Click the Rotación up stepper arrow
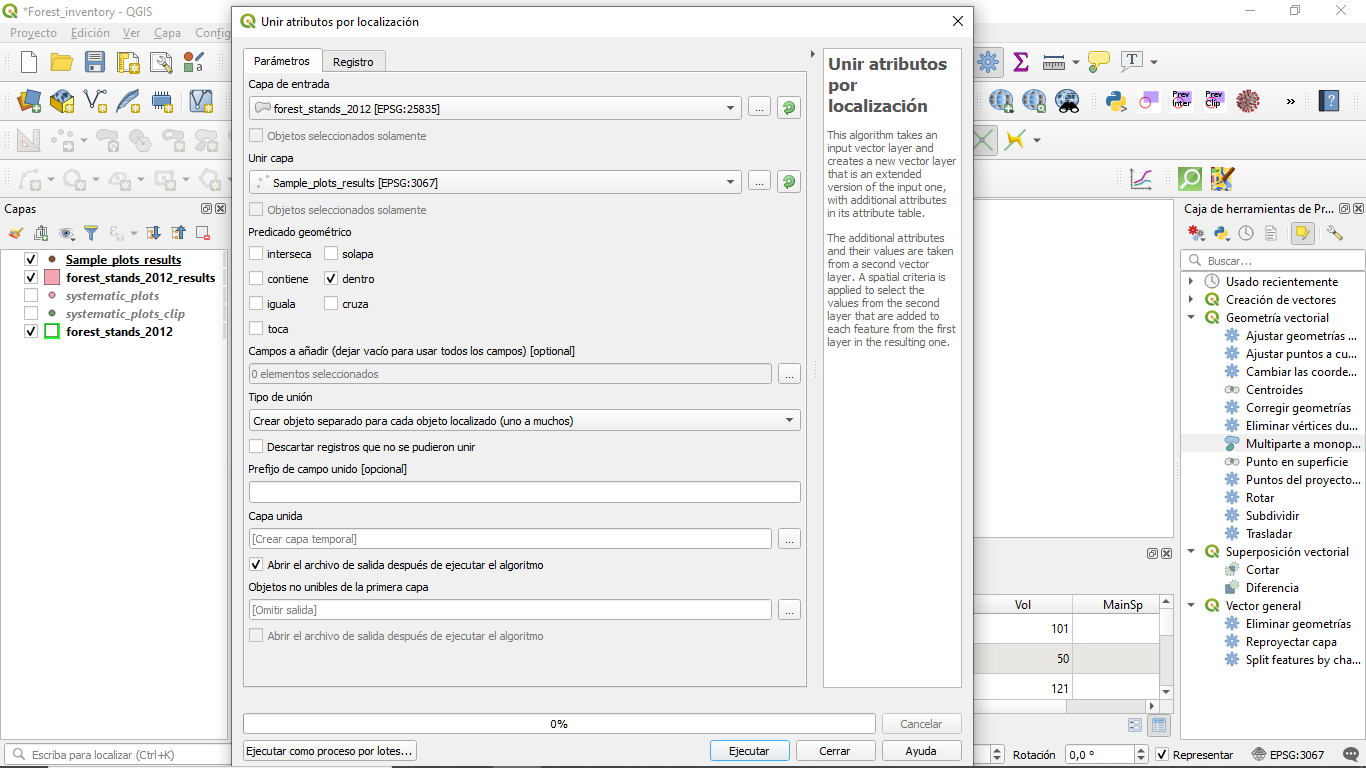The width and height of the screenshot is (1366, 768). [x=1140, y=749]
